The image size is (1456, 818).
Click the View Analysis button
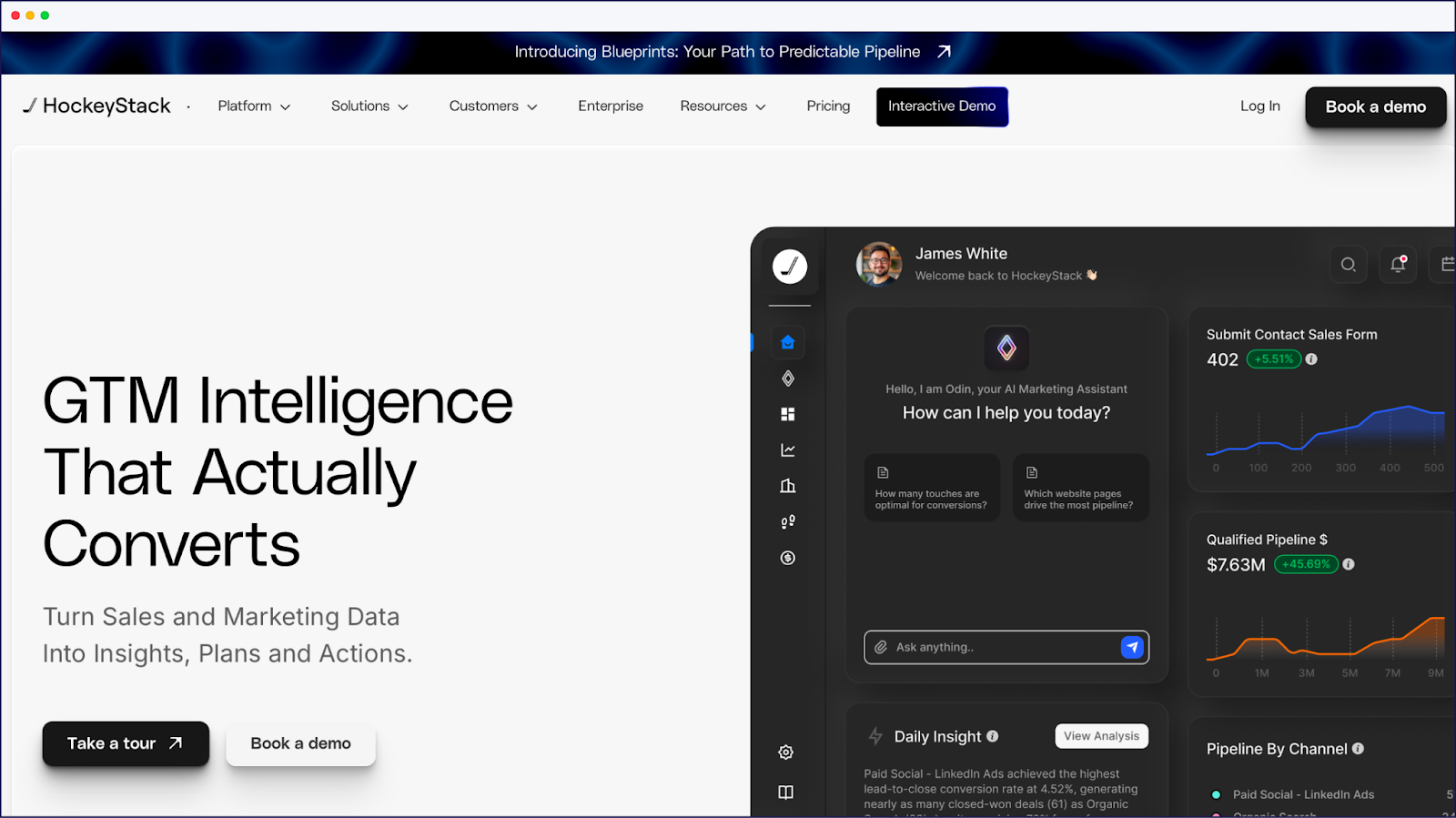pos(1101,736)
